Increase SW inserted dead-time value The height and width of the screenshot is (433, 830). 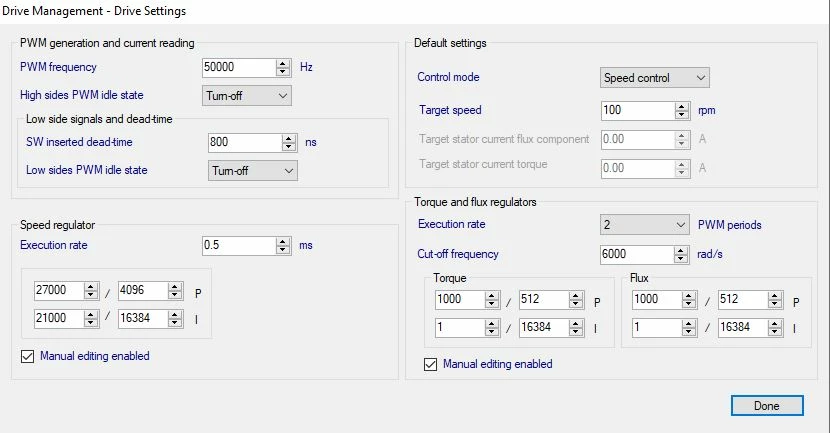click(x=289, y=138)
